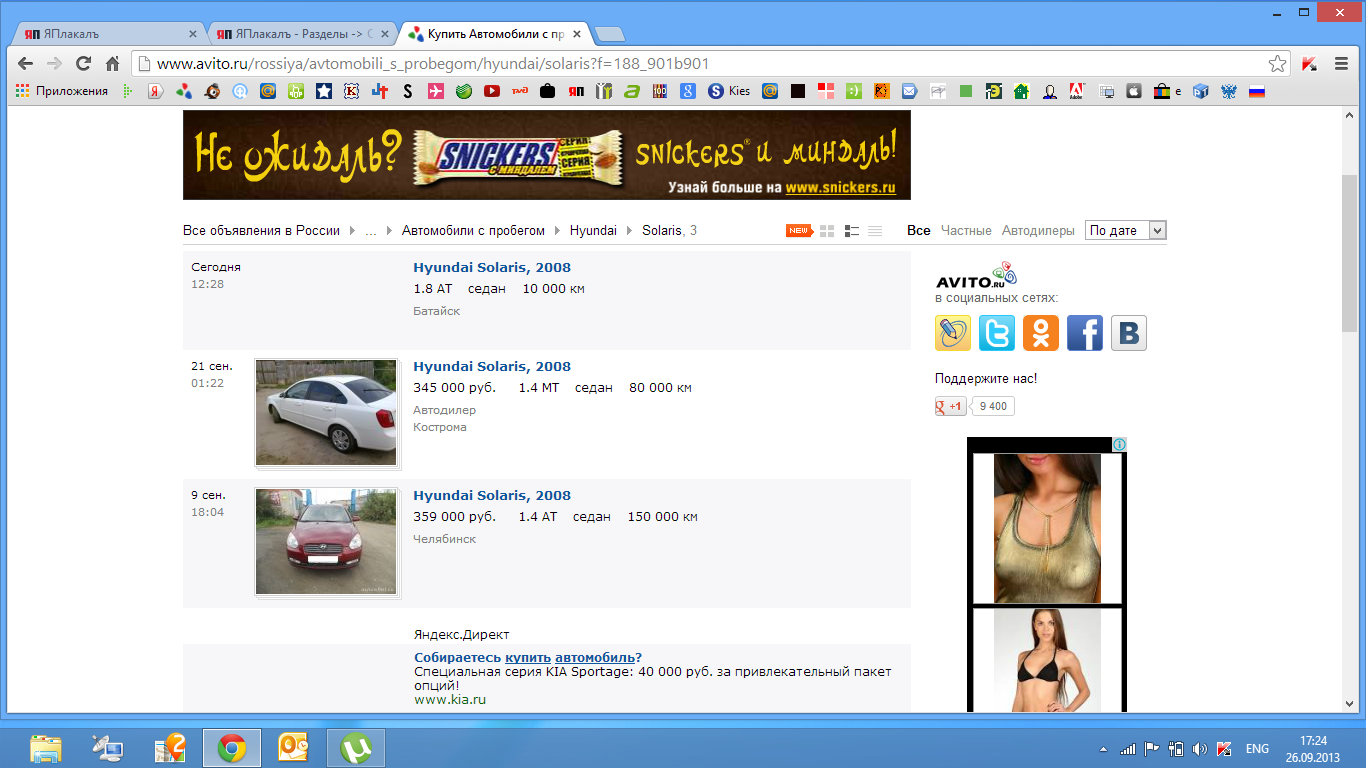Open the 'По дате' sort dropdown
Image resolution: width=1366 pixels, height=768 pixels.
1126,230
